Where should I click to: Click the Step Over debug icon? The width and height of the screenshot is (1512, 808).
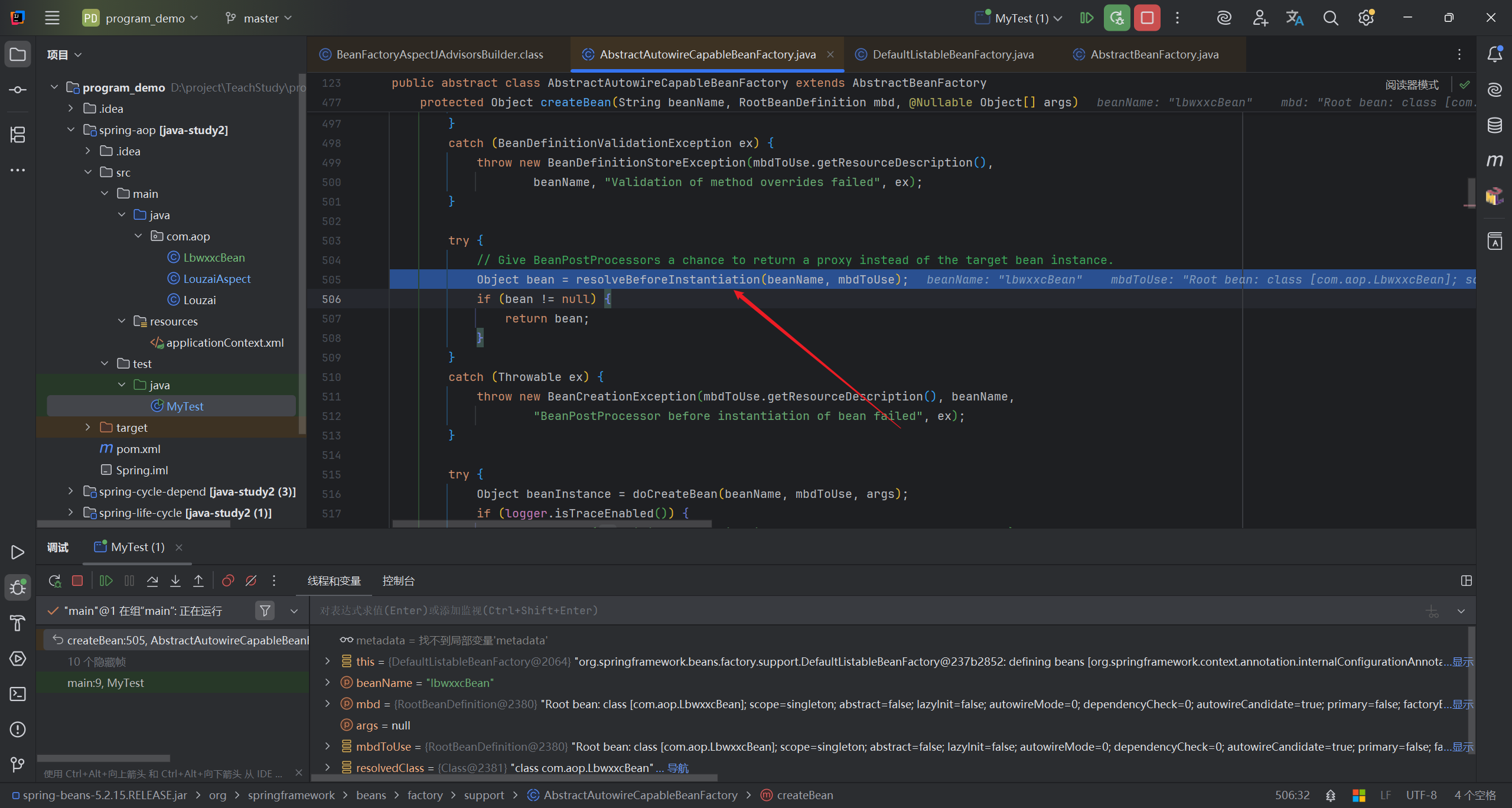point(152,581)
